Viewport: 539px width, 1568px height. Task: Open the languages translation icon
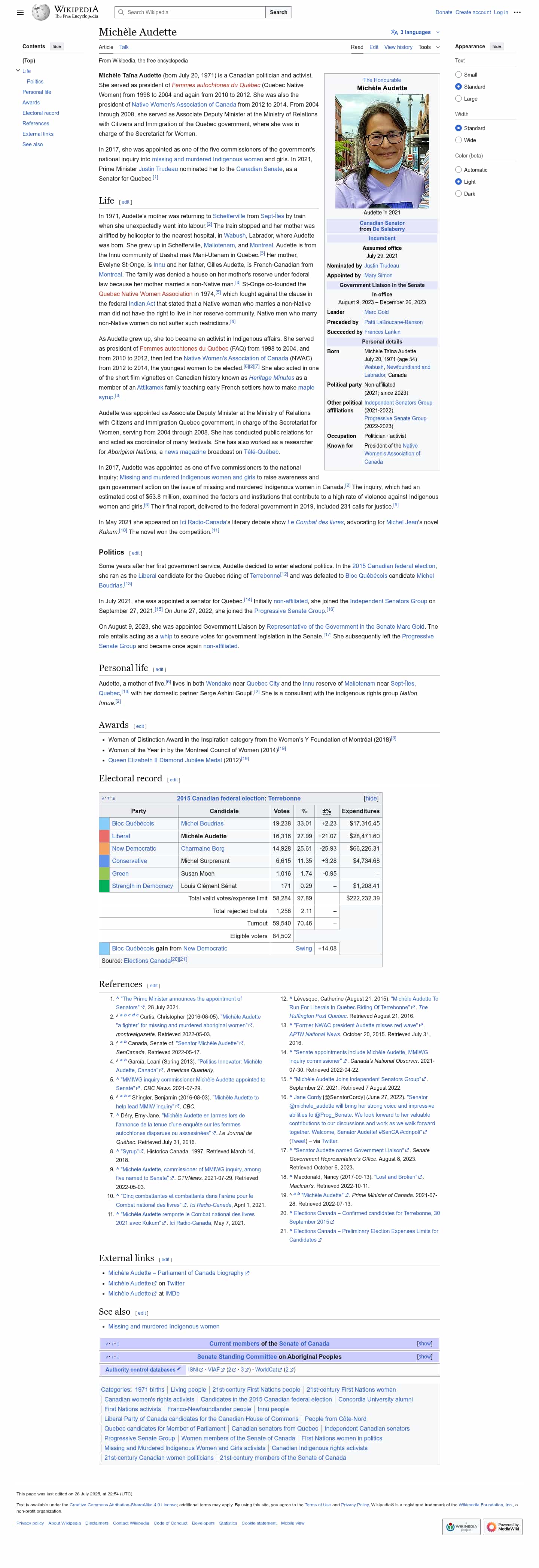(394, 32)
